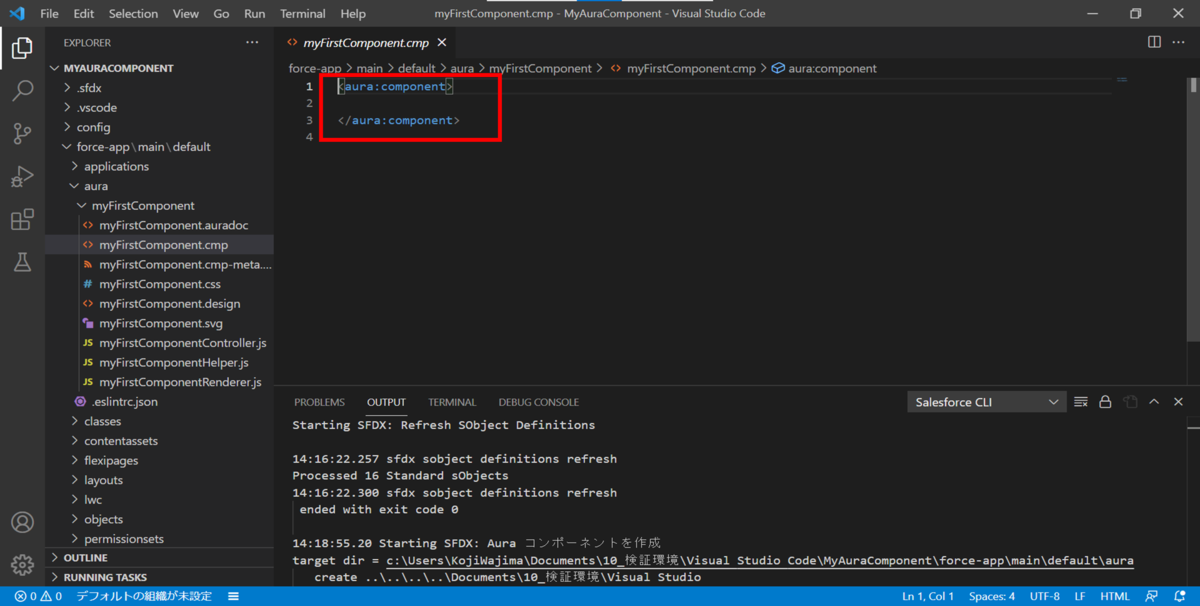The image size is (1200, 606).
Task: Open the Explorer view in activity bar
Action: point(22,47)
